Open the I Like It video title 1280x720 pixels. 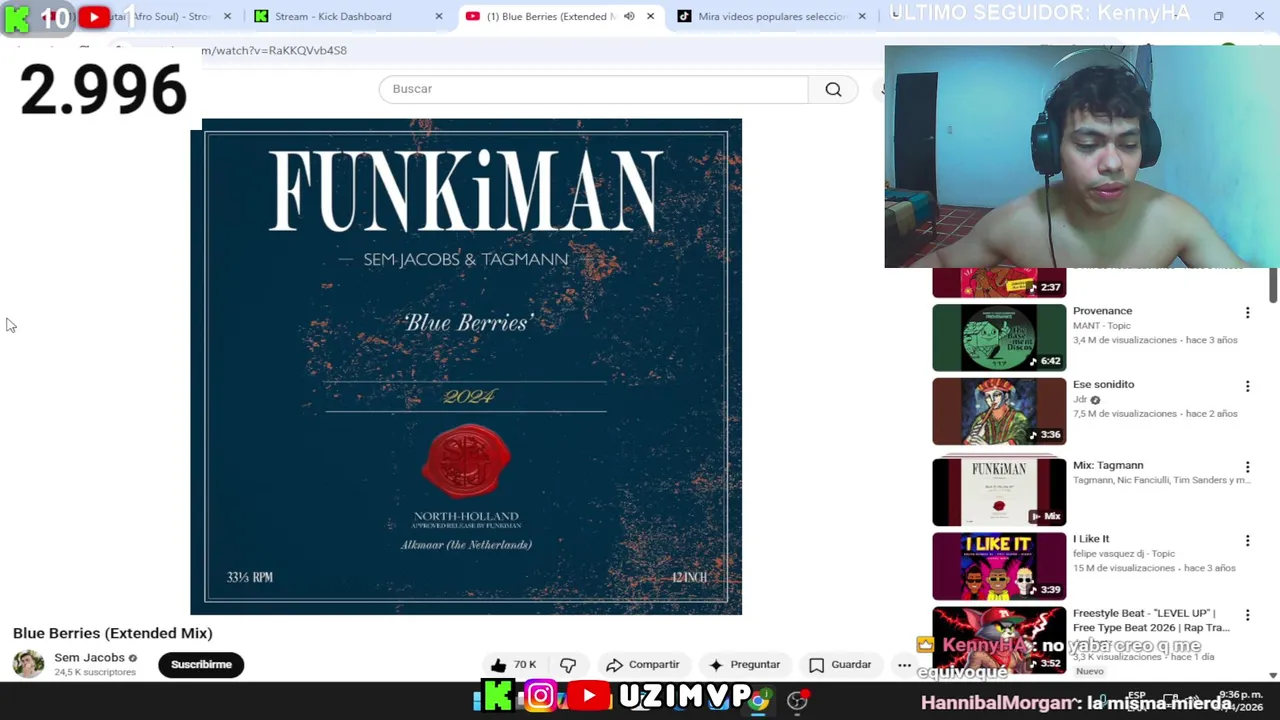pos(1091,539)
